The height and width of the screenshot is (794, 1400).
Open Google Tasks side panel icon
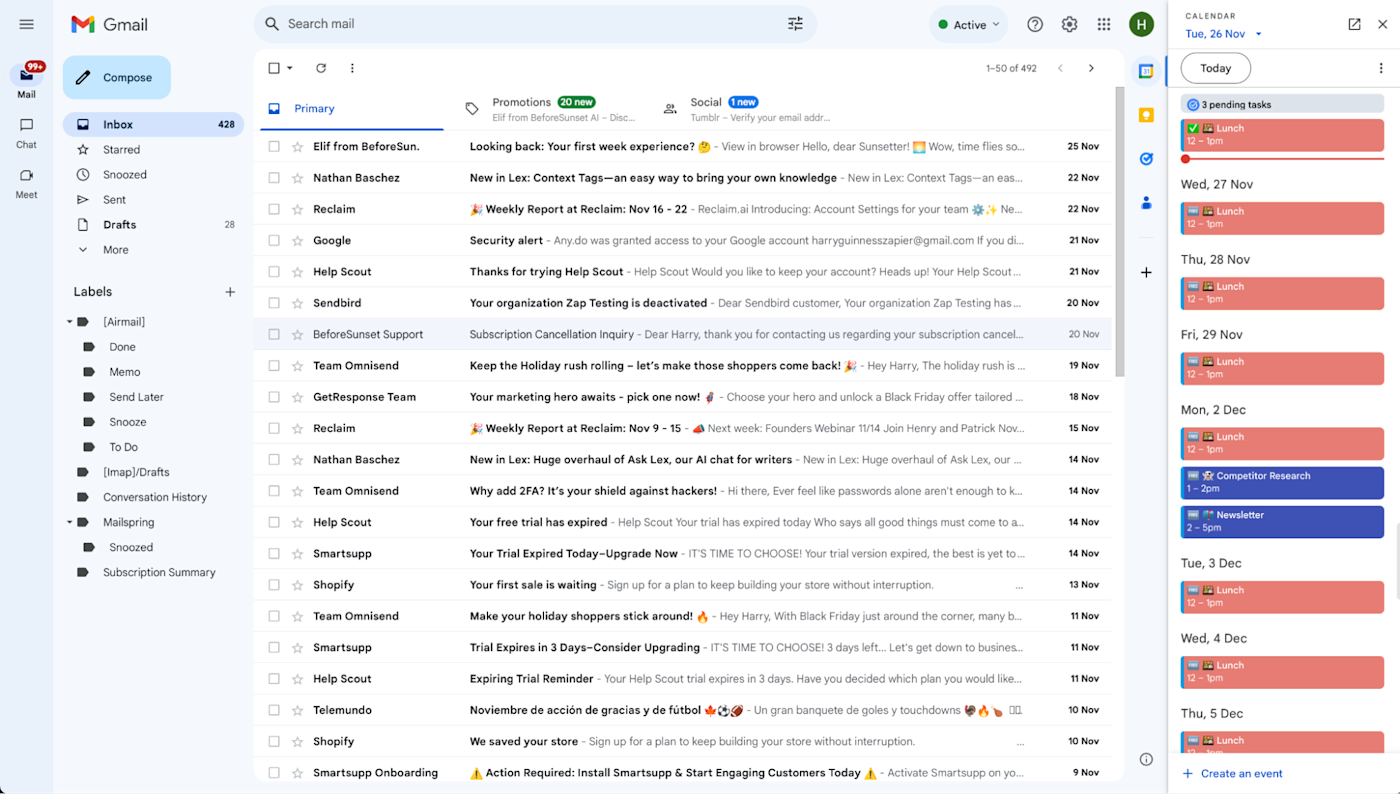(1146, 159)
